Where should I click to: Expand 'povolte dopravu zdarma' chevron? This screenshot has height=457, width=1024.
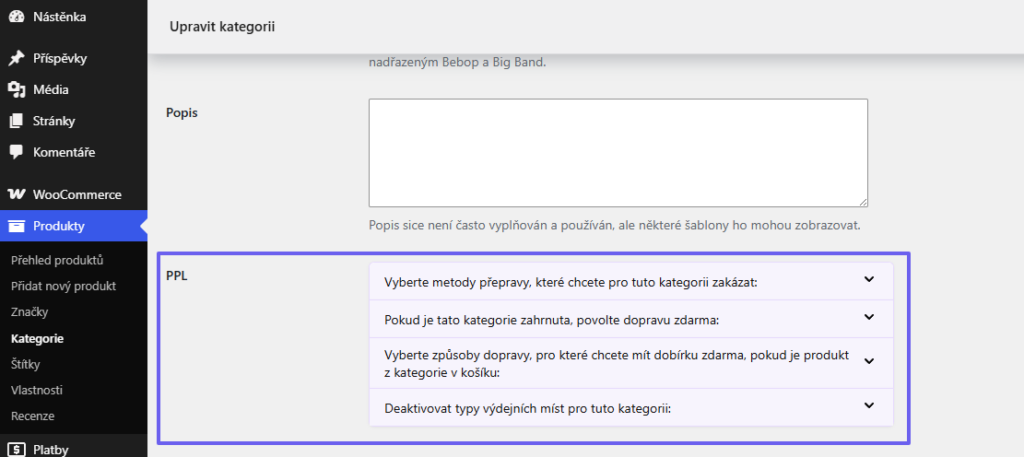coord(869,317)
